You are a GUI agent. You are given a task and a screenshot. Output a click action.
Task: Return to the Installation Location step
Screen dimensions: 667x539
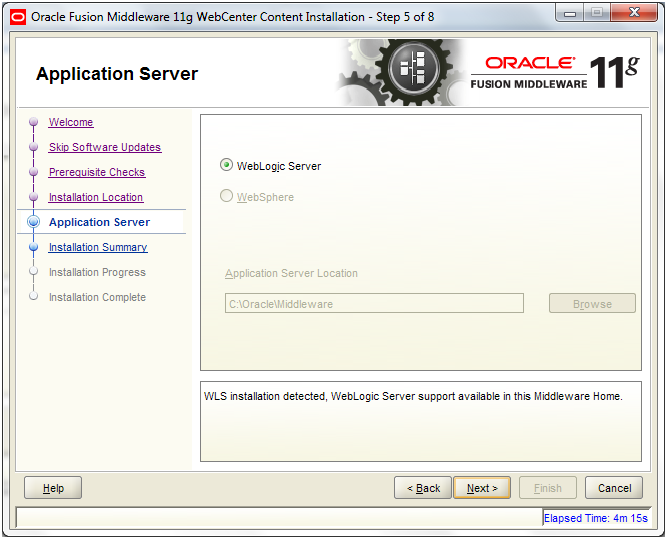pos(96,197)
